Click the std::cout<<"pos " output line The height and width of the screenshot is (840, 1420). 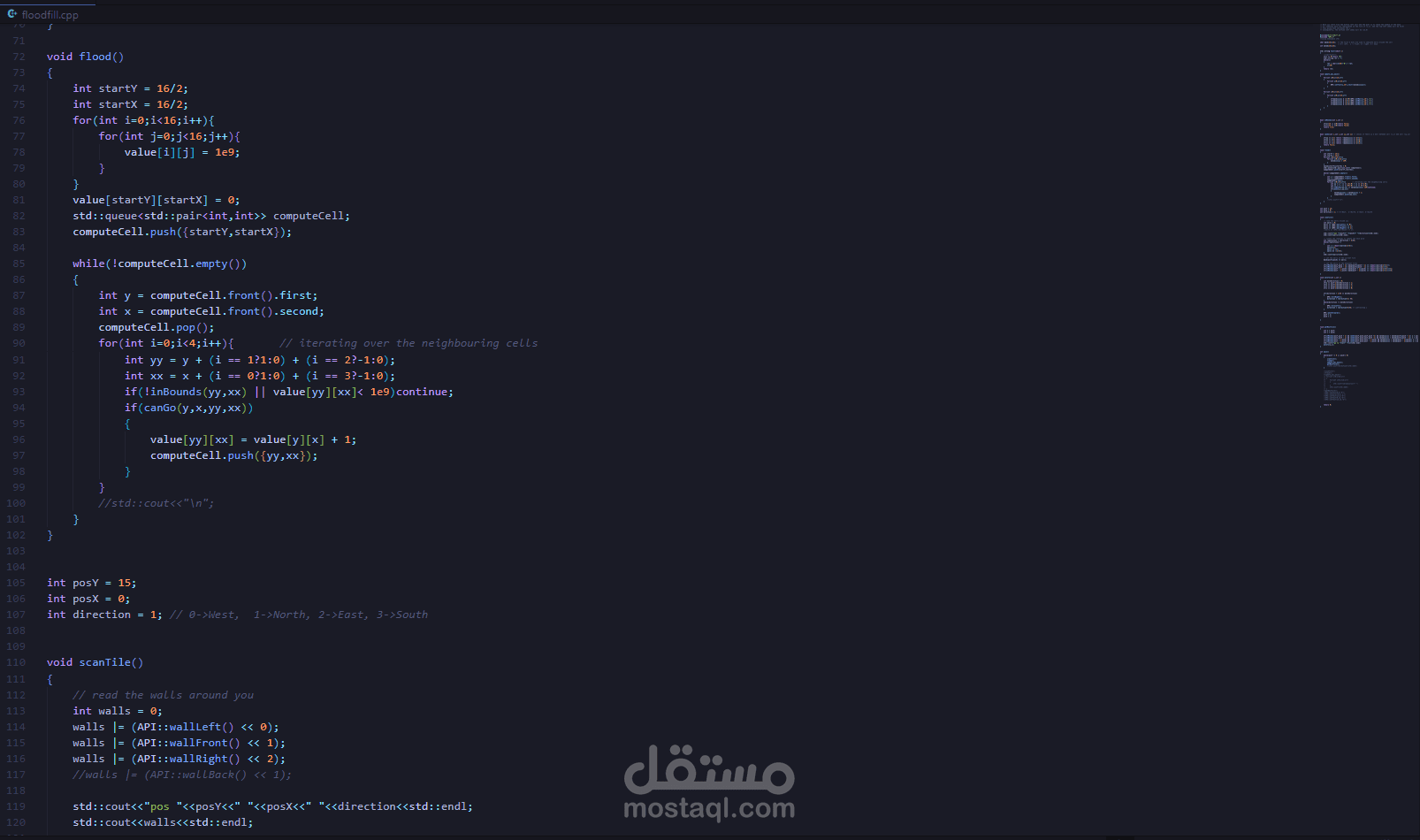pos(272,806)
